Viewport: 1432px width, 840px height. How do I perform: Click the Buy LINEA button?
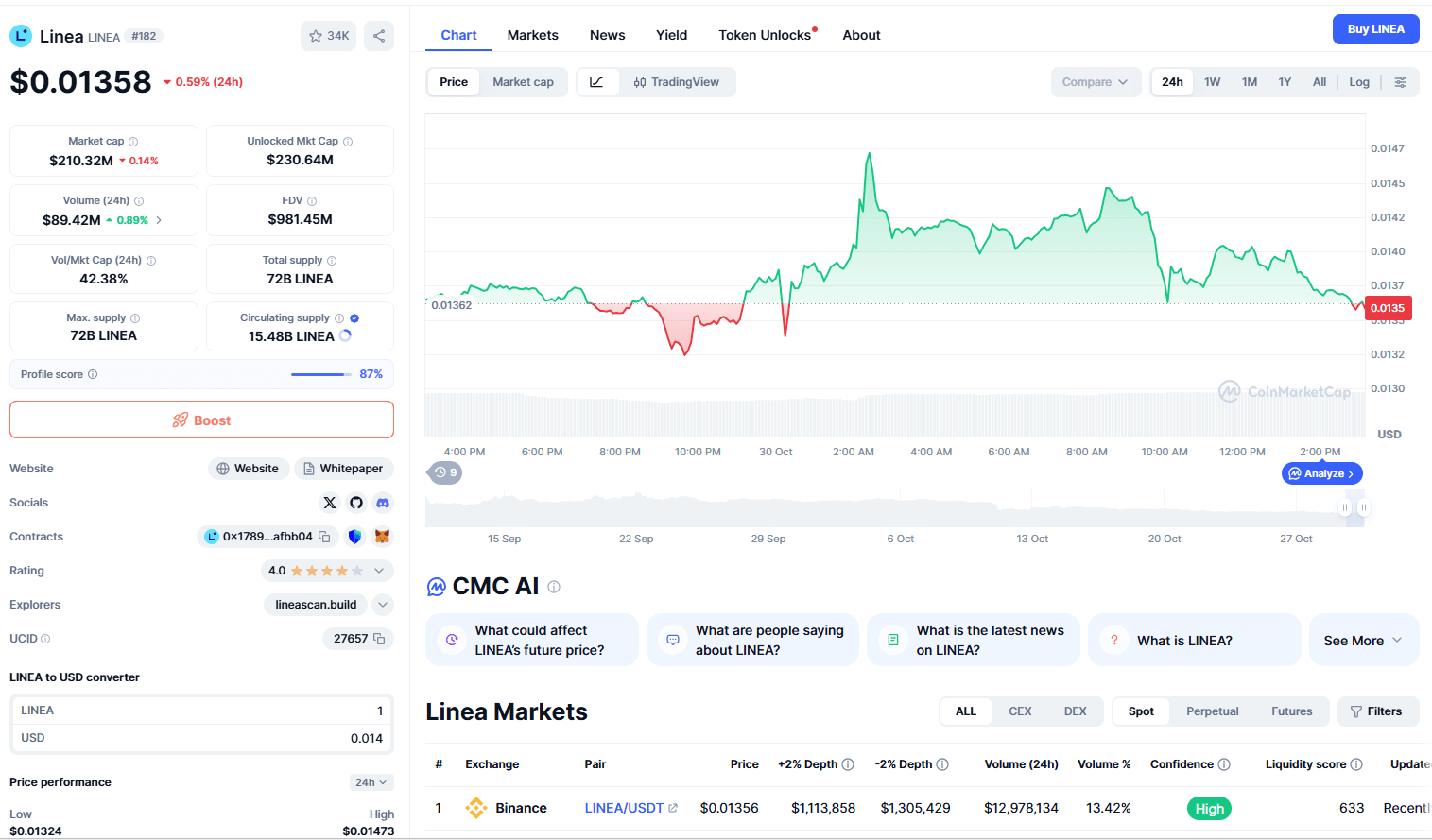(x=1375, y=29)
